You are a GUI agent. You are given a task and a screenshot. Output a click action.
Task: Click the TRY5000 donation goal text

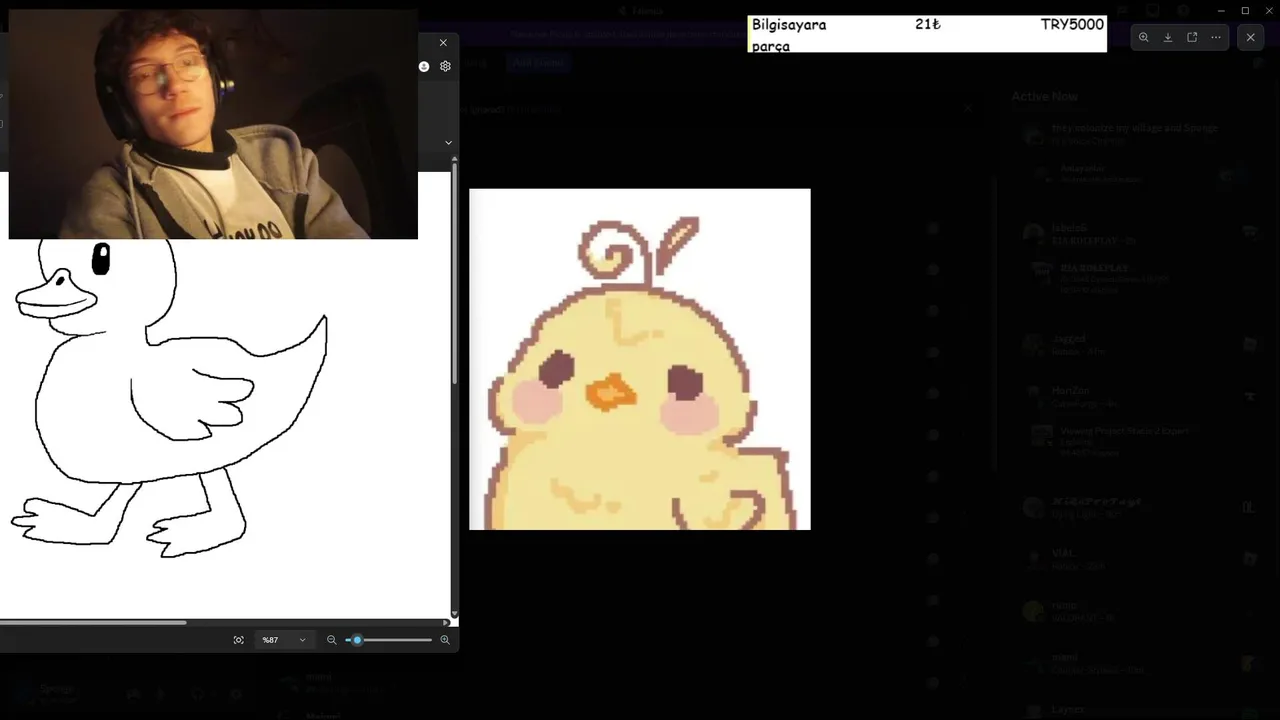(x=1072, y=24)
